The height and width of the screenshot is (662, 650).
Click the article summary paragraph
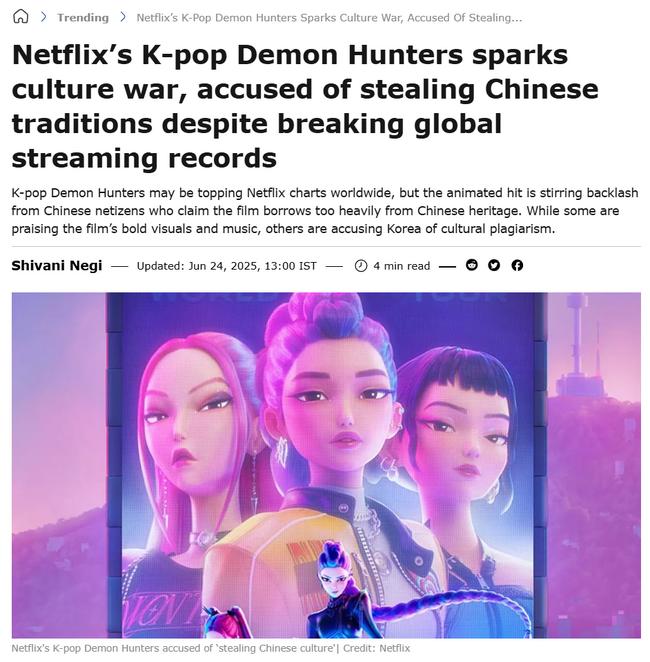pos(325,211)
